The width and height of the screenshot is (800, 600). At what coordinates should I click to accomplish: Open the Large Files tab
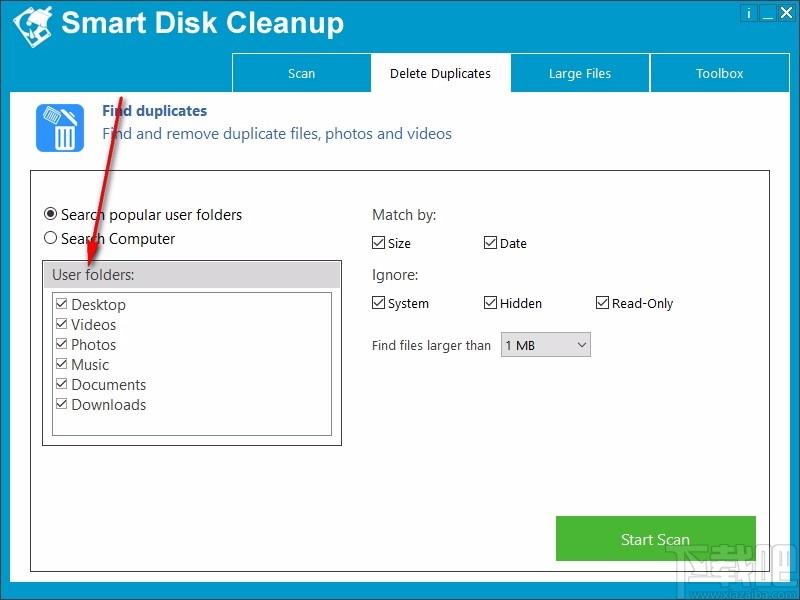coord(580,73)
